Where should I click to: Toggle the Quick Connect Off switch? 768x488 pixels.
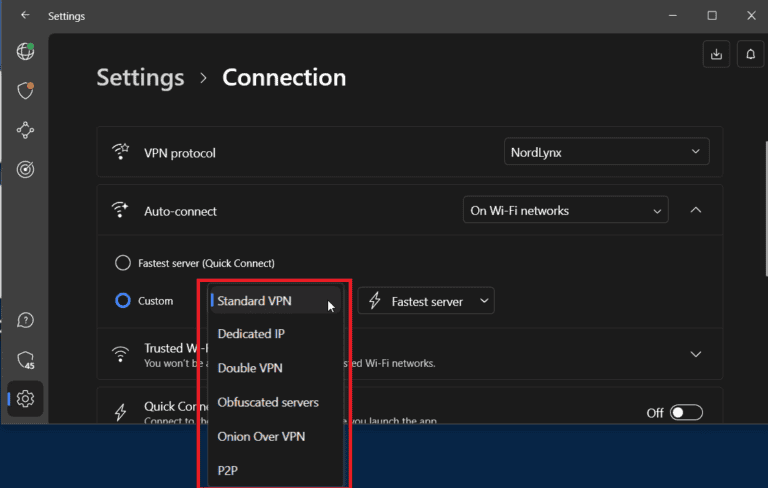tap(686, 412)
